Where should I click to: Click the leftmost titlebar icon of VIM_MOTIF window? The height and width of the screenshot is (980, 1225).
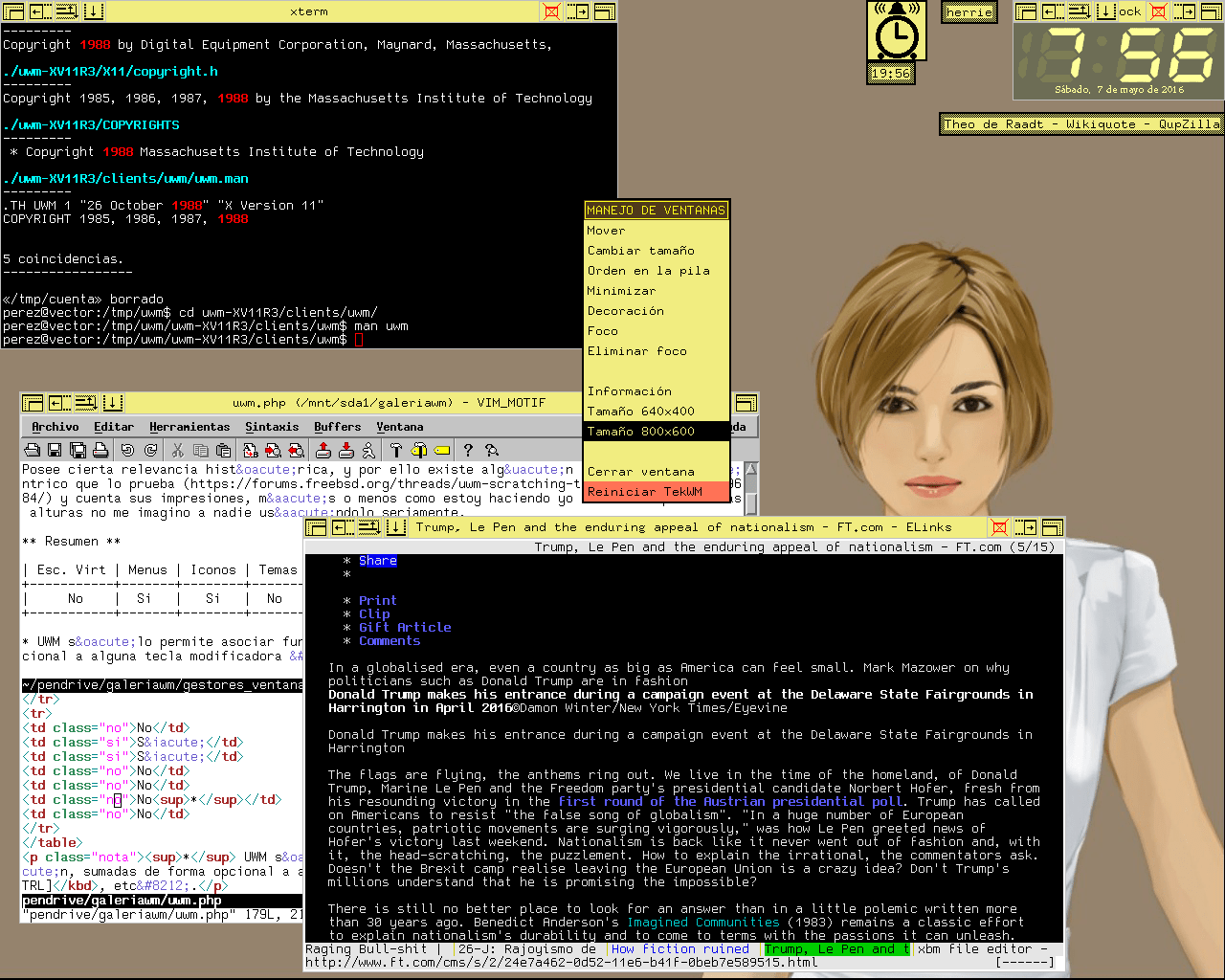click(33, 403)
